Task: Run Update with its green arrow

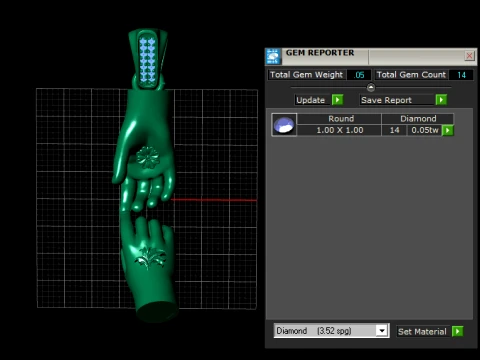Action: [x=338, y=100]
